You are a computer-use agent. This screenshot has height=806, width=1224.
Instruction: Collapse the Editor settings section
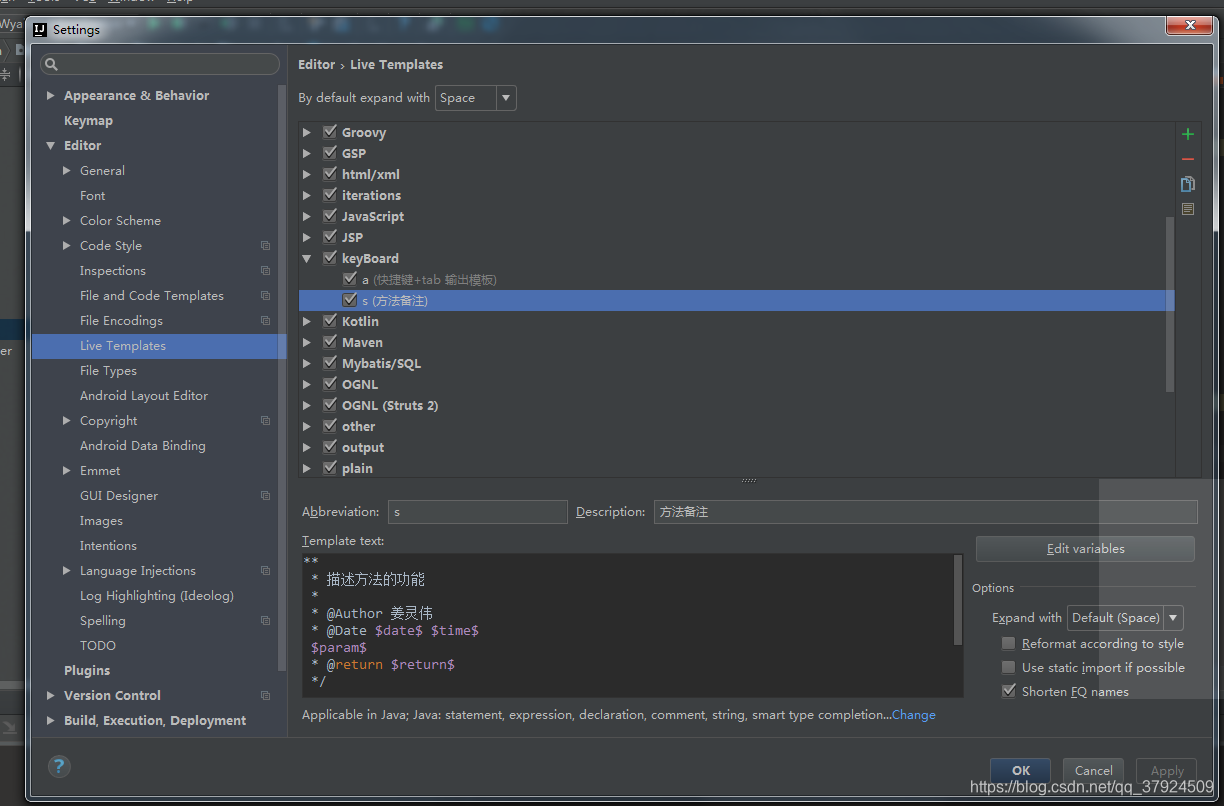click(x=51, y=146)
